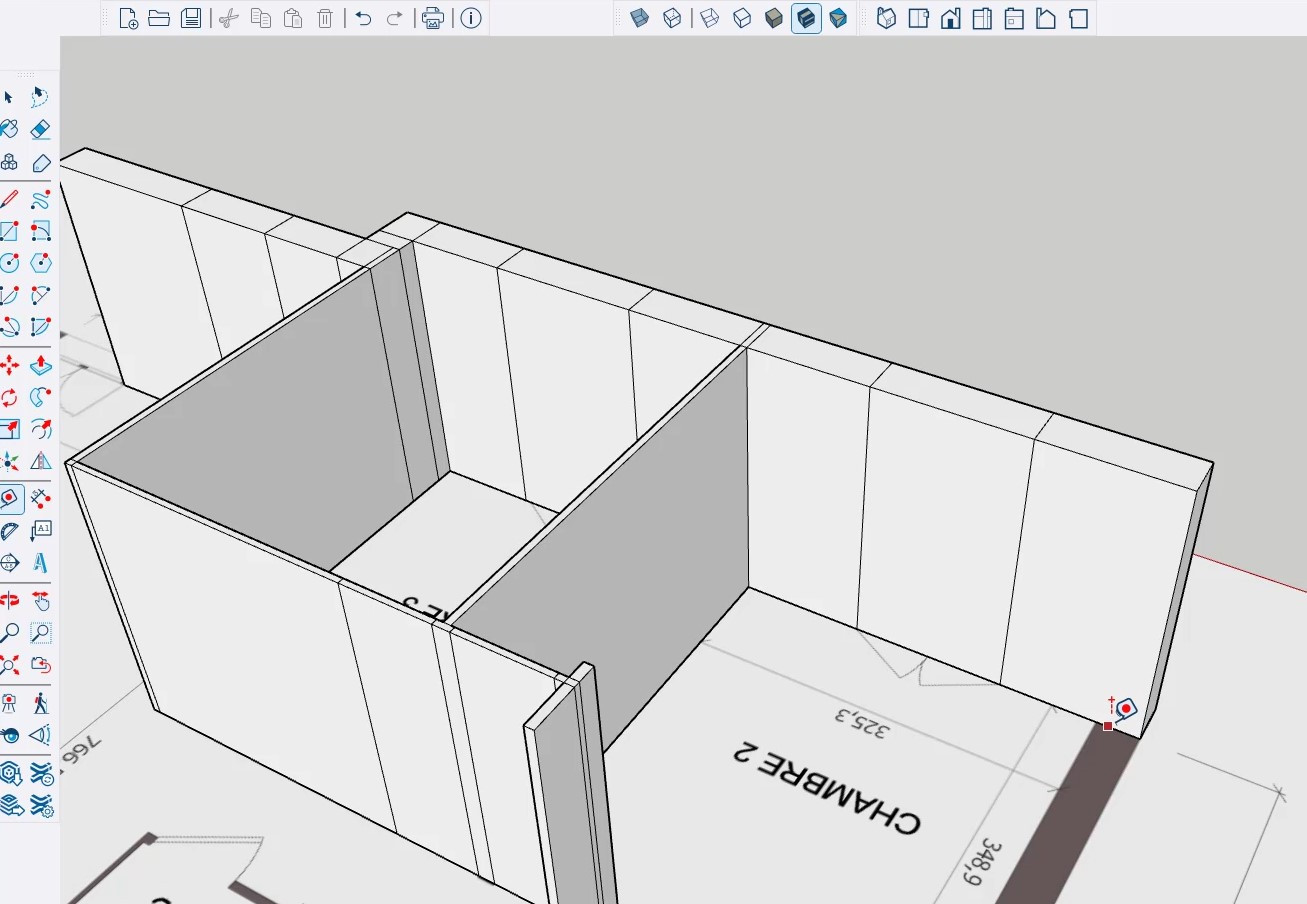Toggle Back Edges display style

point(672,18)
